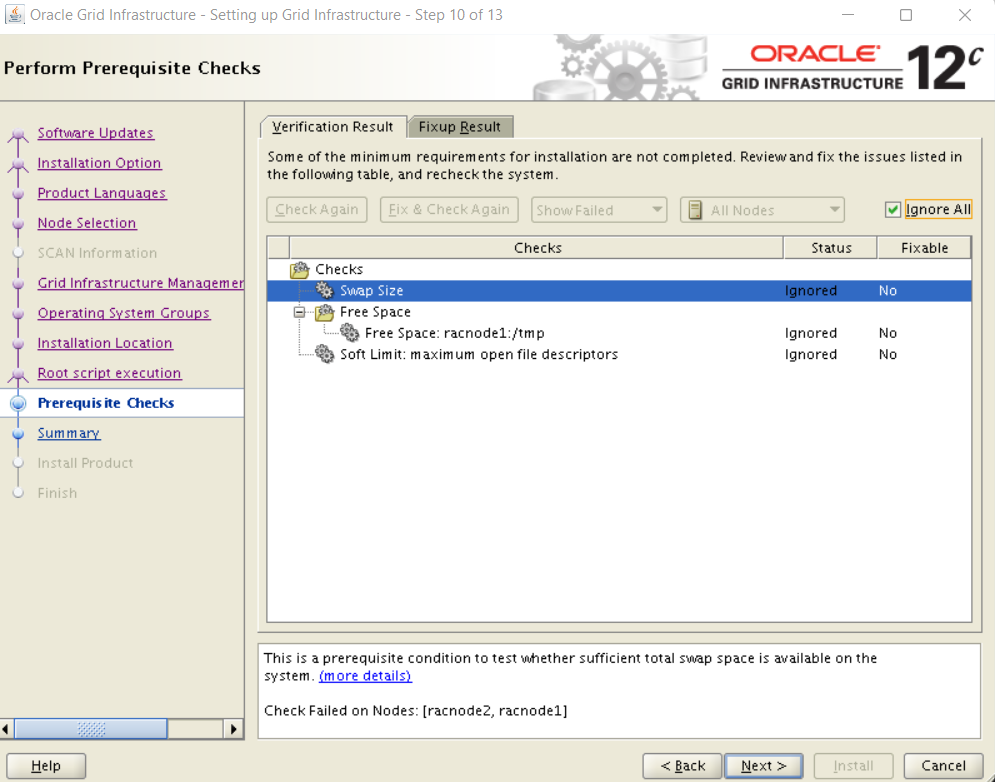Click the Help button
This screenshot has height=782, width=995.
[46, 766]
